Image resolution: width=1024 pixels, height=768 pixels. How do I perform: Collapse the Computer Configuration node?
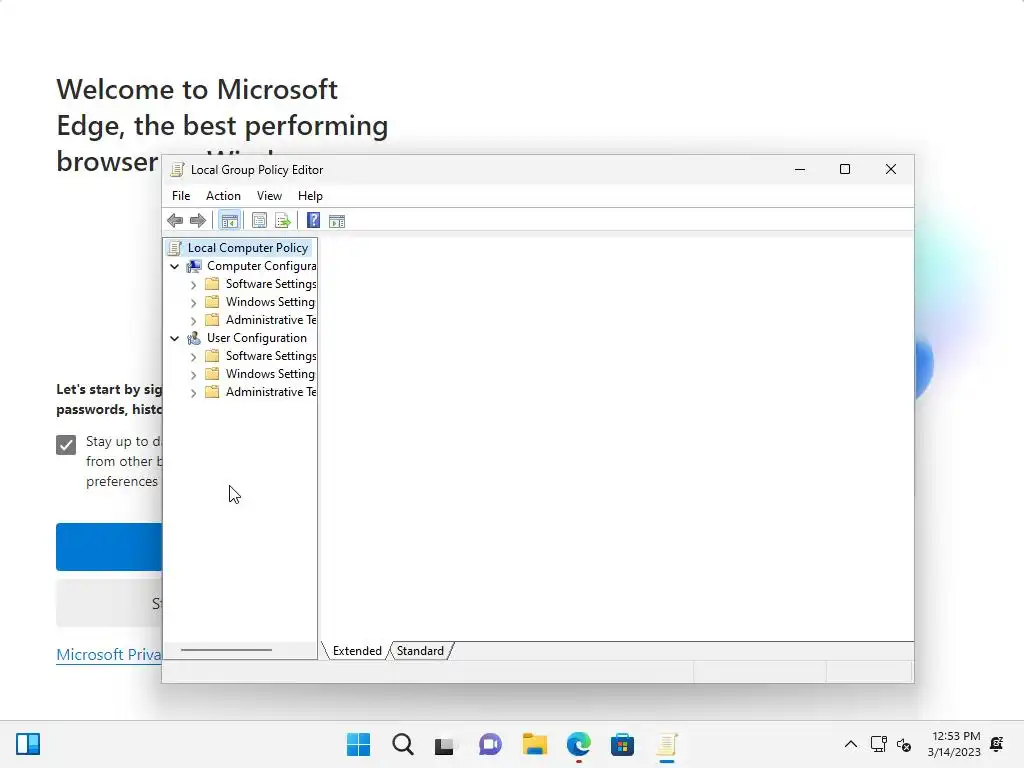tap(174, 266)
